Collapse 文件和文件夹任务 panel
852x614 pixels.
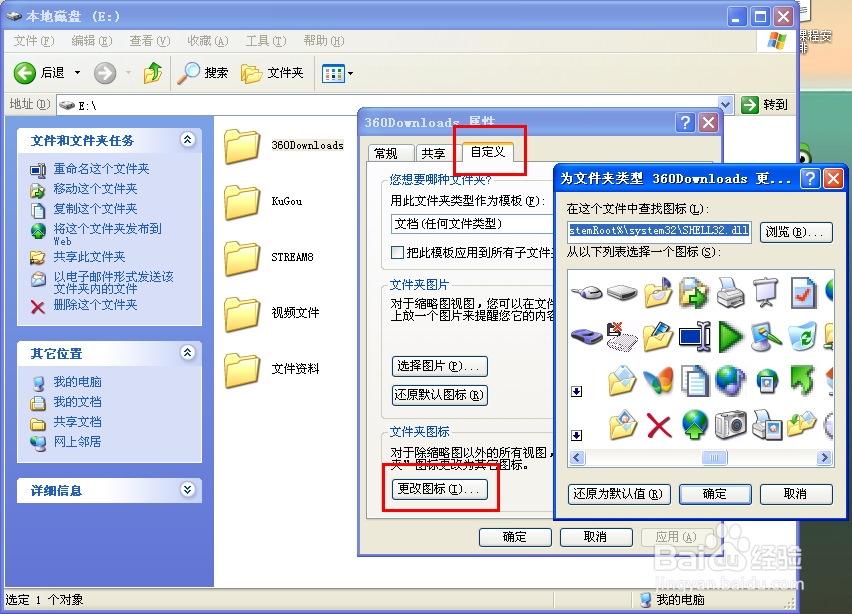coord(187,140)
